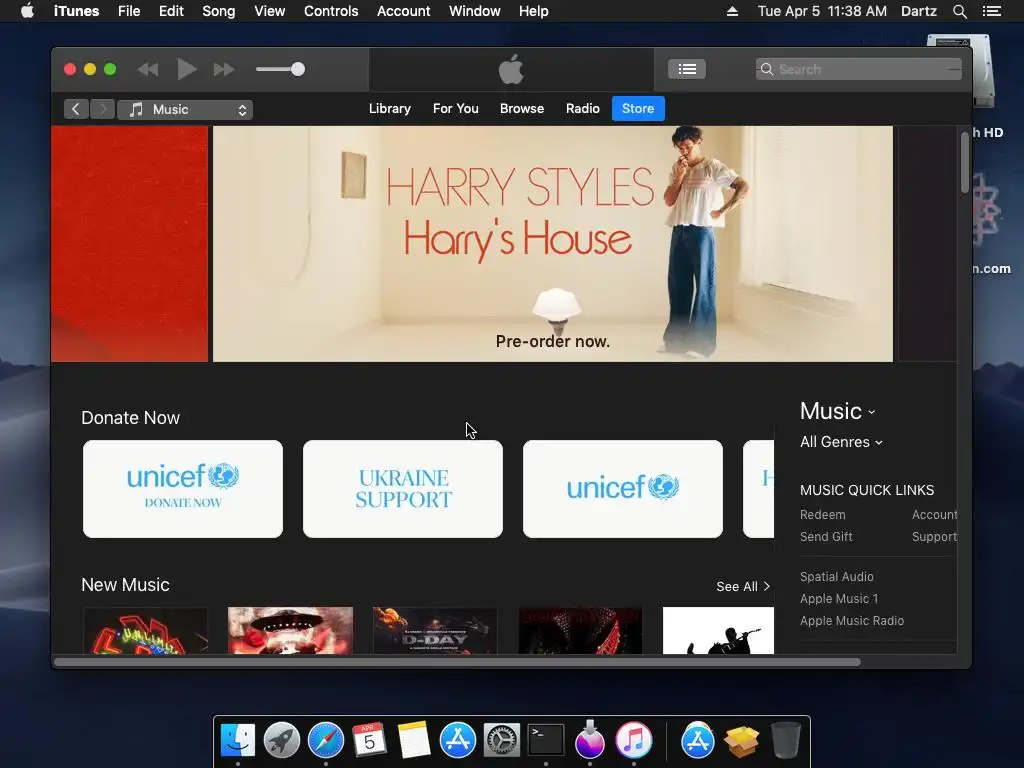Image resolution: width=1024 pixels, height=768 pixels.
Task: Click the rewind playback button
Action: click(x=148, y=69)
